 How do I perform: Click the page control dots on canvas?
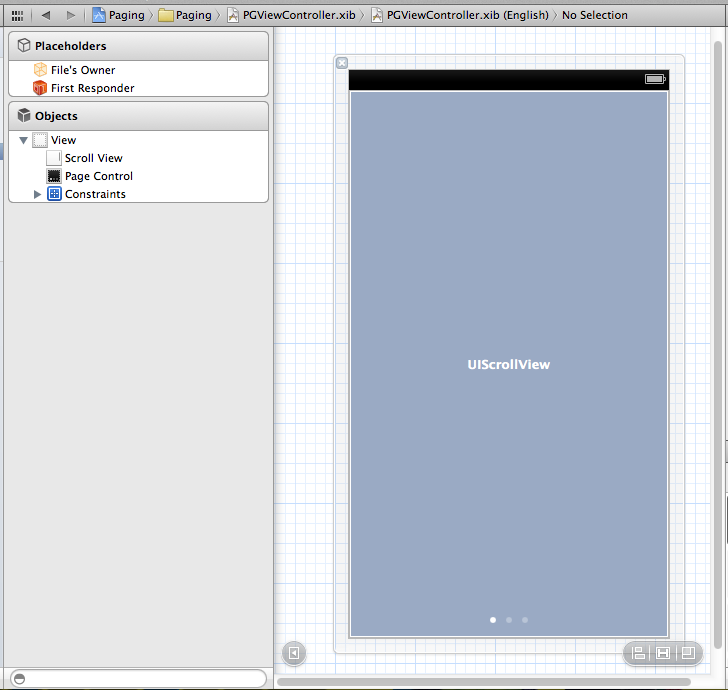[509, 620]
